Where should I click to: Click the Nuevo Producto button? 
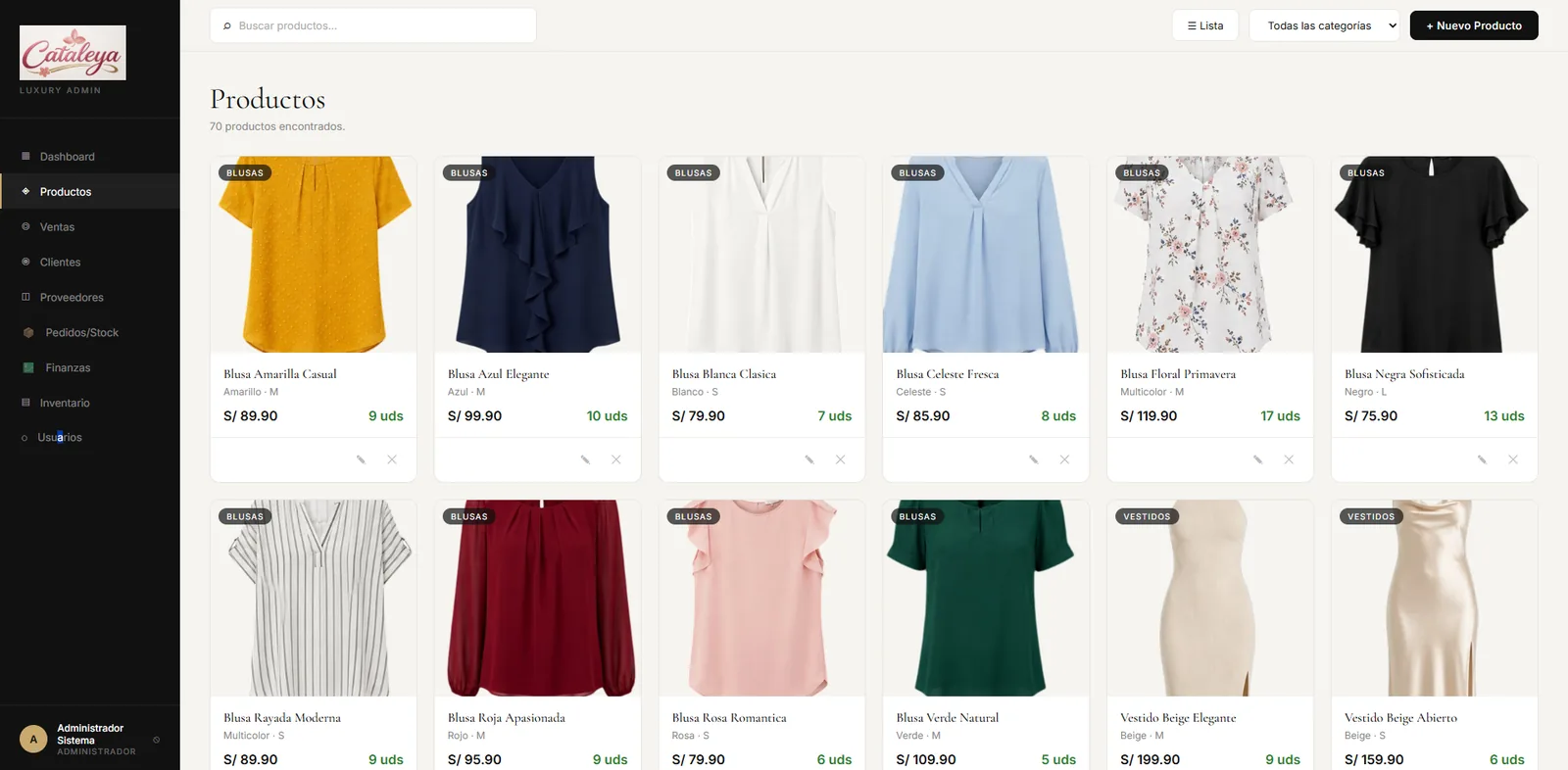1474,25
